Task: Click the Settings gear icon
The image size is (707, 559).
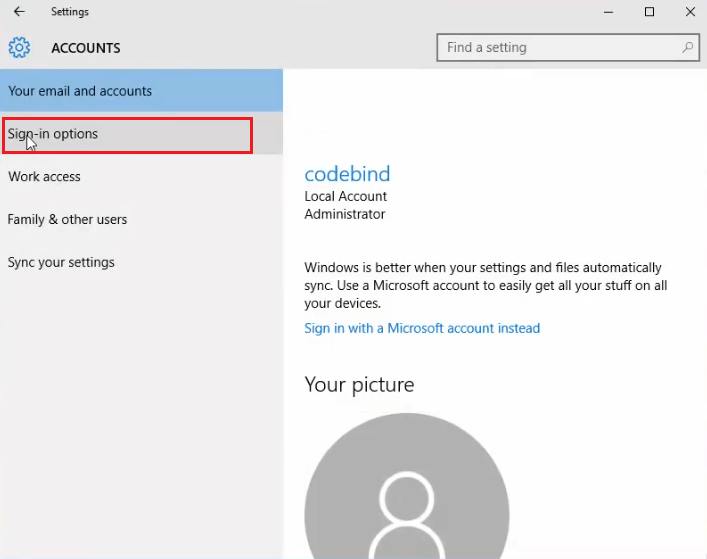Action: pos(19,47)
